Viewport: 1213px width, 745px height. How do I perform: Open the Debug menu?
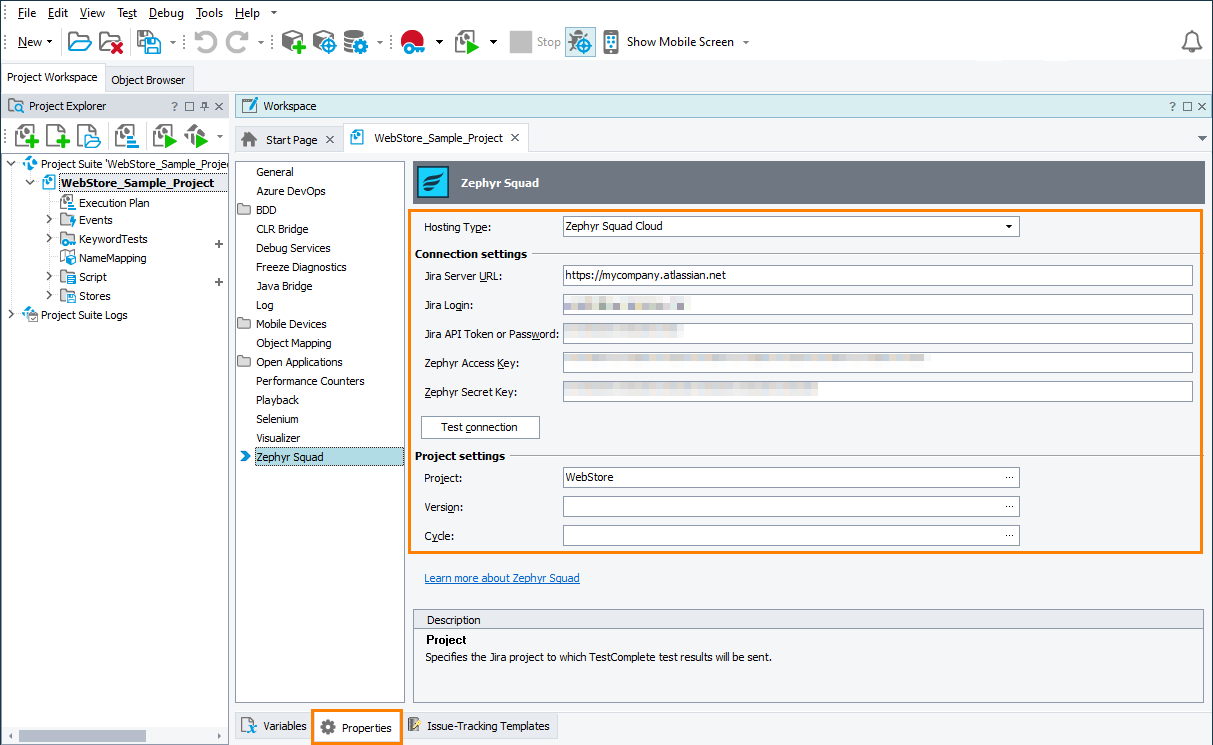[166, 13]
